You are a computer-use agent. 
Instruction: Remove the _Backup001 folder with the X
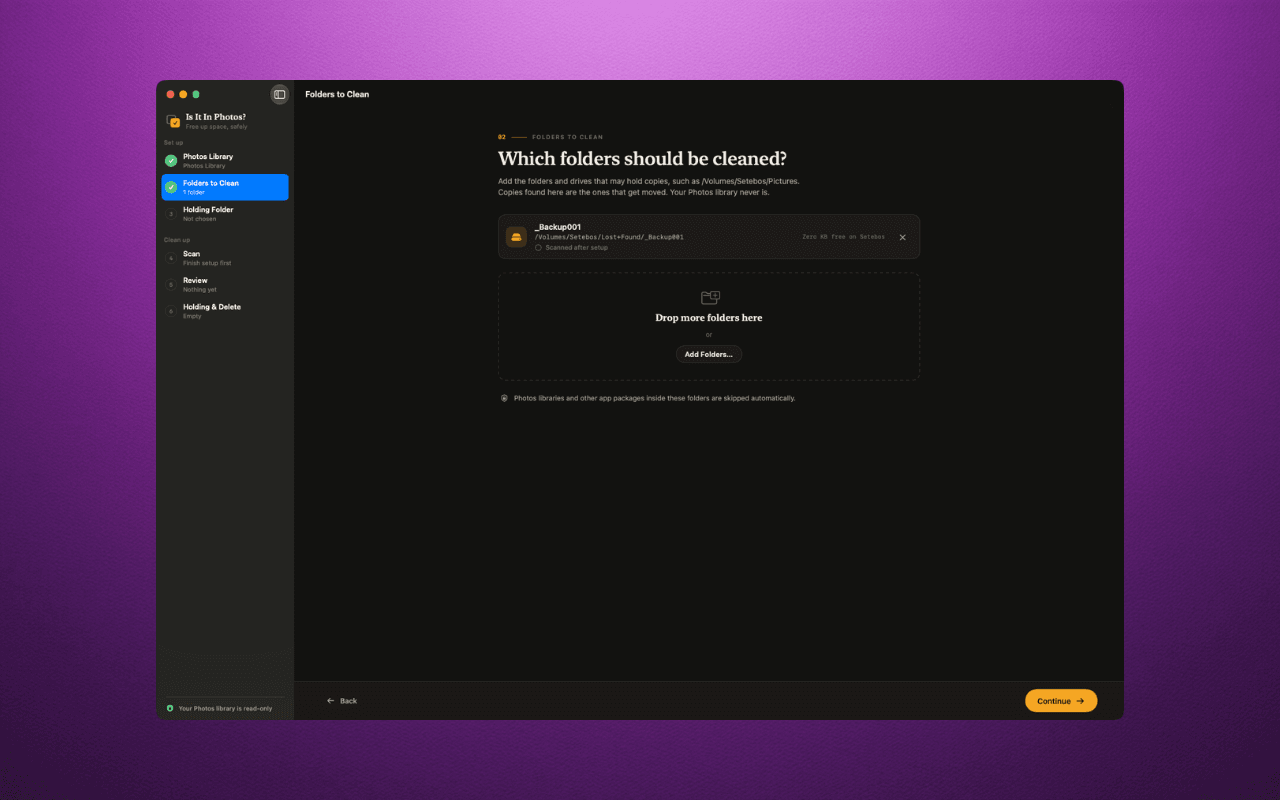point(902,237)
